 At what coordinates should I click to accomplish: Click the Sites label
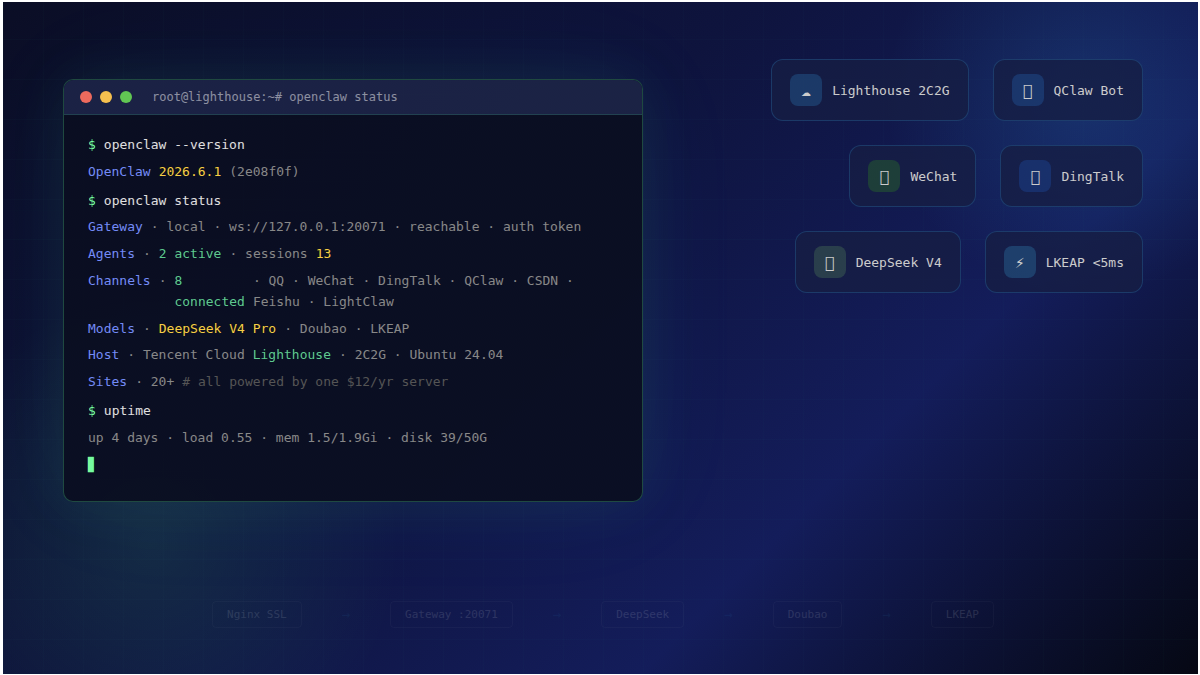[107, 382]
